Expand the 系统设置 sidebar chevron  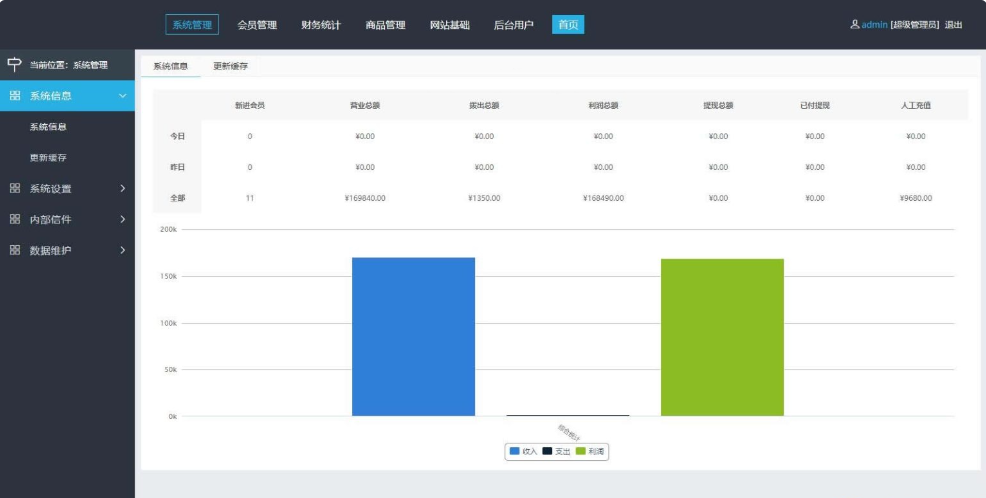[x=122, y=188]
